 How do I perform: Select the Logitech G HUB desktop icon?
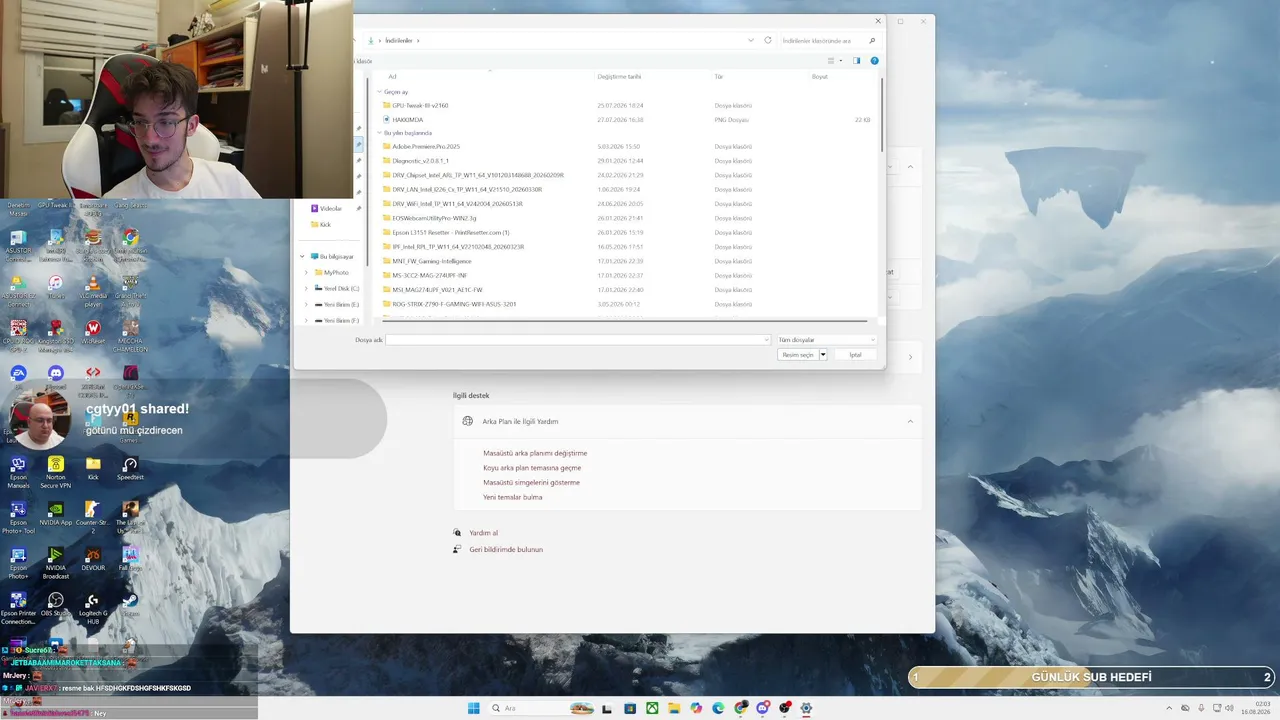93,609
